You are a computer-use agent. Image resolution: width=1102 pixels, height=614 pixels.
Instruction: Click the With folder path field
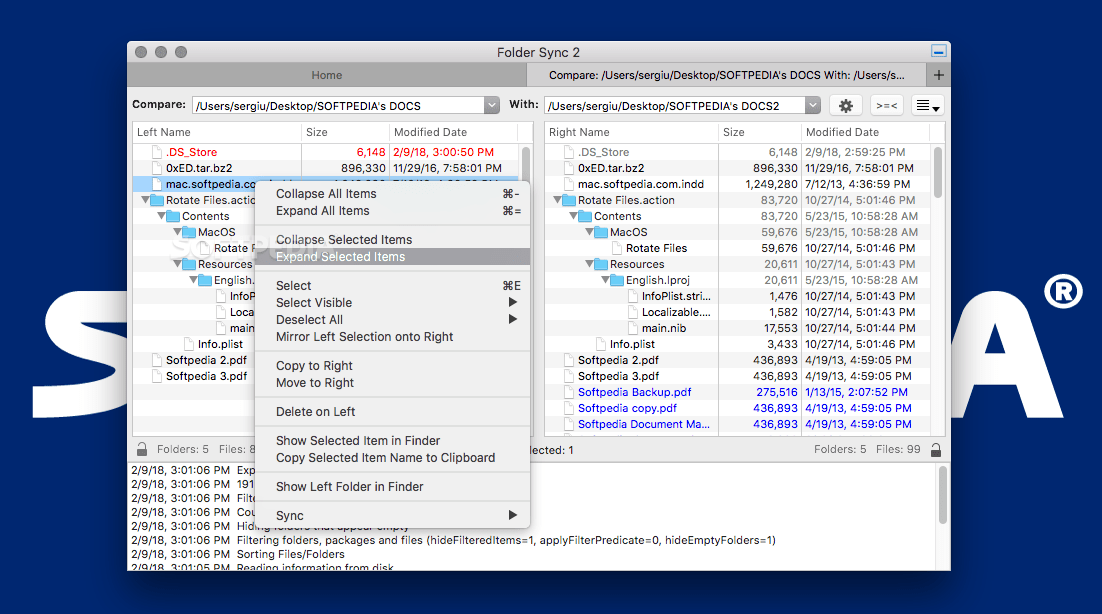(x=675, y=105)
